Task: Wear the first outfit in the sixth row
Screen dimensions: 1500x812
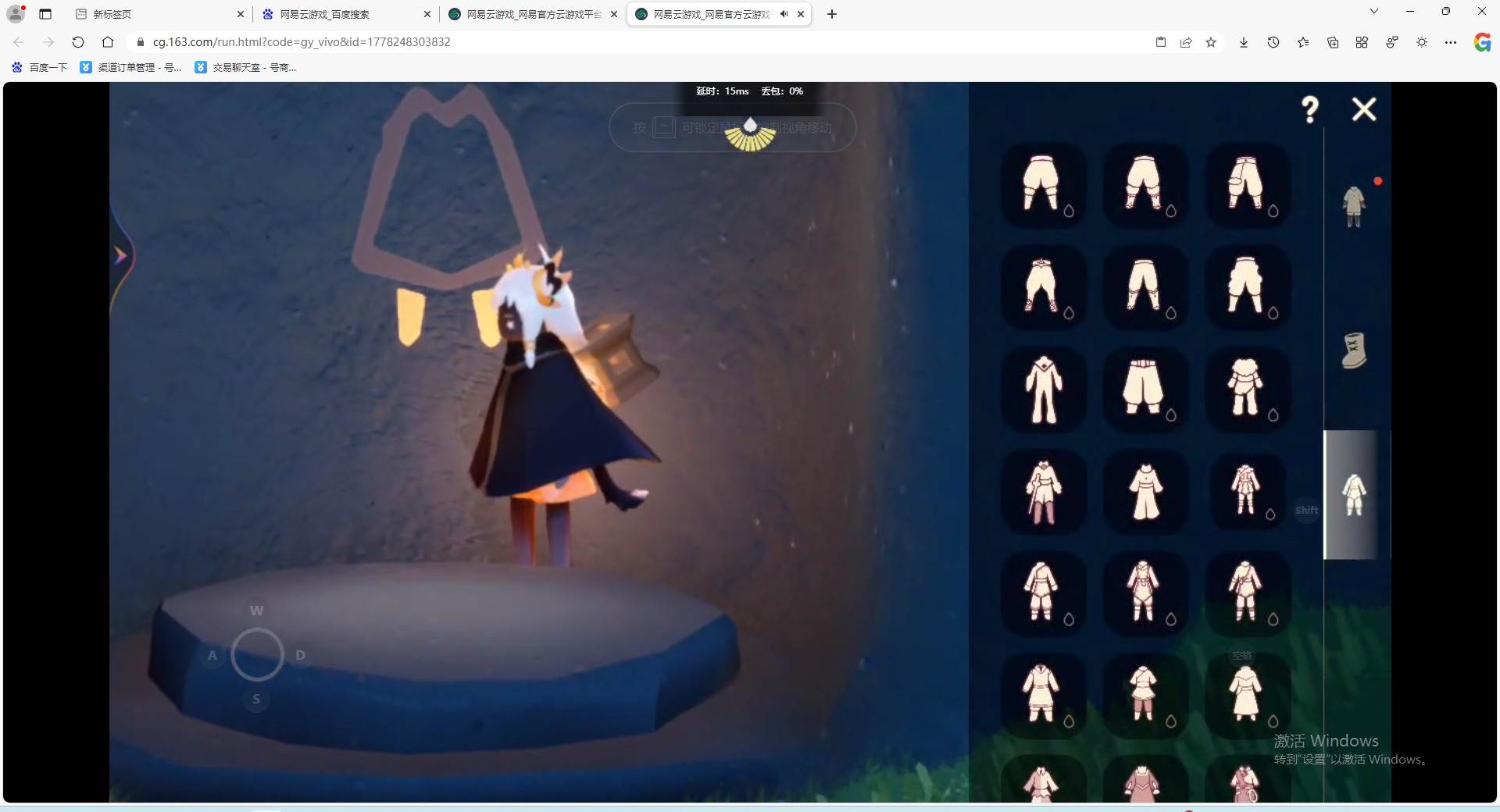Action: point(1044,696)
